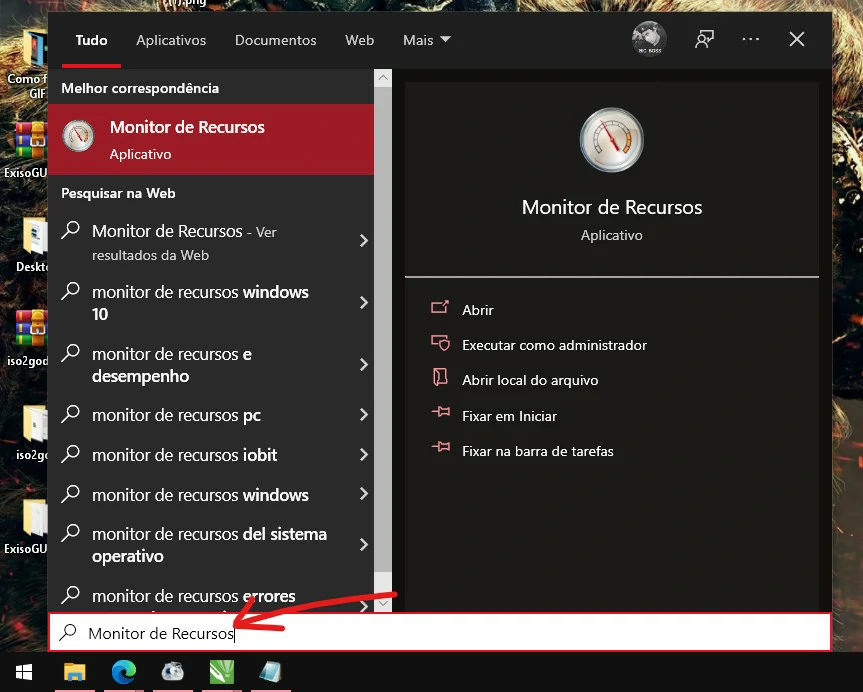
Task: Select suggestion monitor de recursos iobit
Action: [211, 455]
